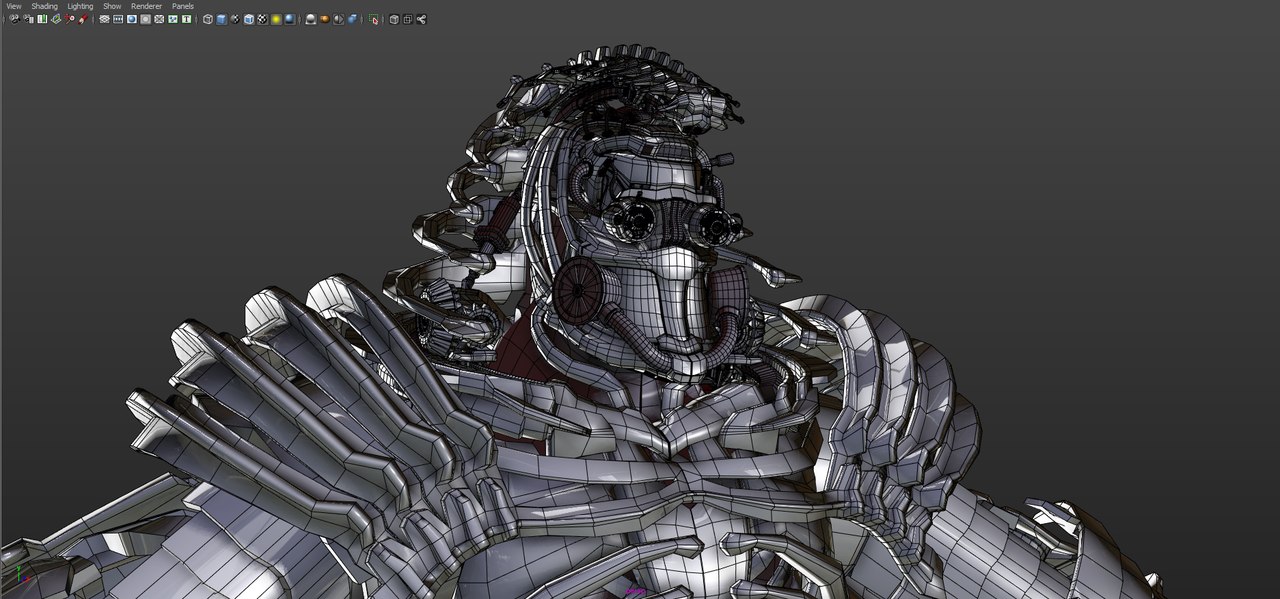Click the half-shaded anti-aliasing icon
Image resolution: width=1280 pixels, height=599 pixels.
338,19
